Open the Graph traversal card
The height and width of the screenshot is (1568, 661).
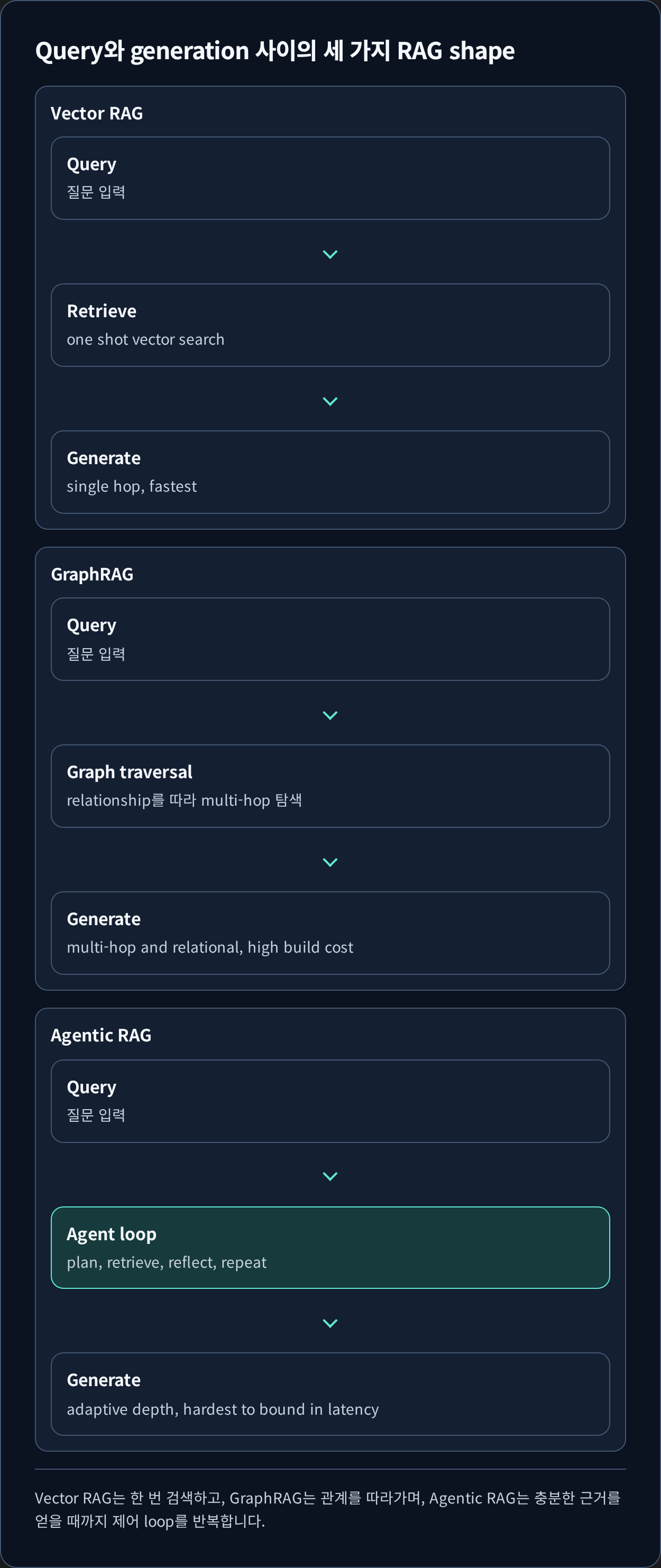pos(331,786)
